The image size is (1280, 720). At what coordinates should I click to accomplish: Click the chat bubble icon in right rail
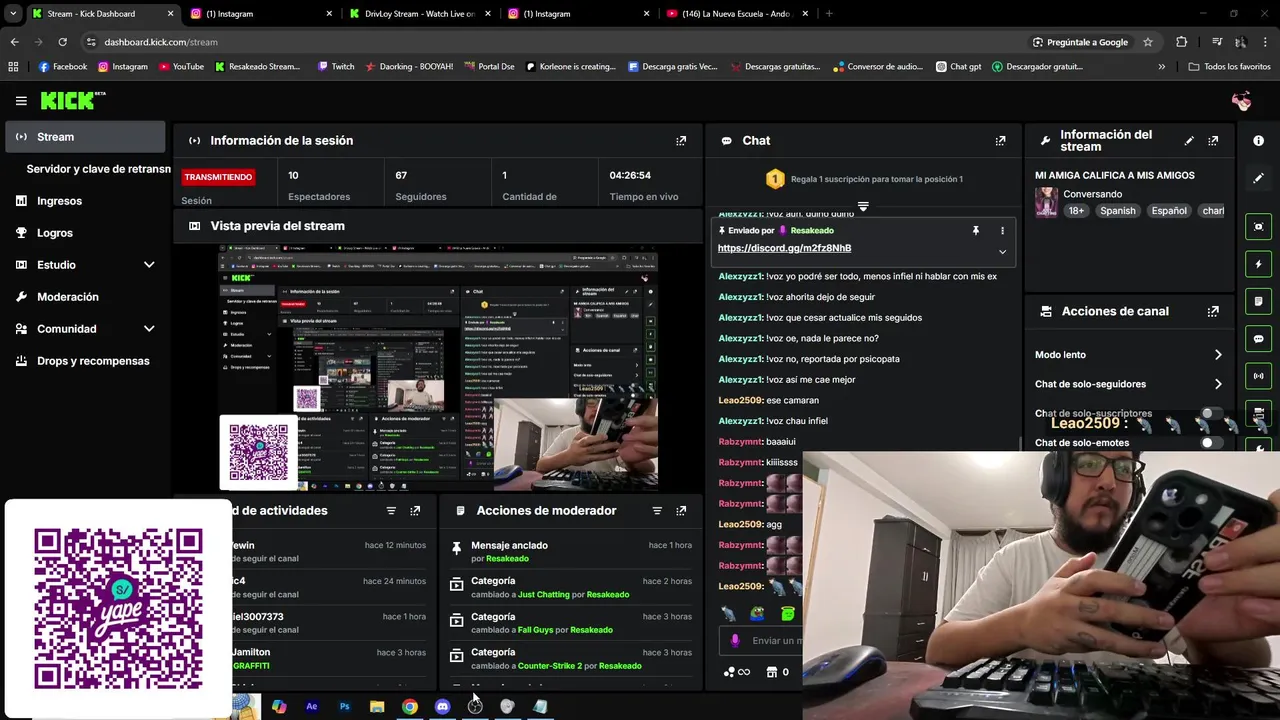coord(1258,339)
